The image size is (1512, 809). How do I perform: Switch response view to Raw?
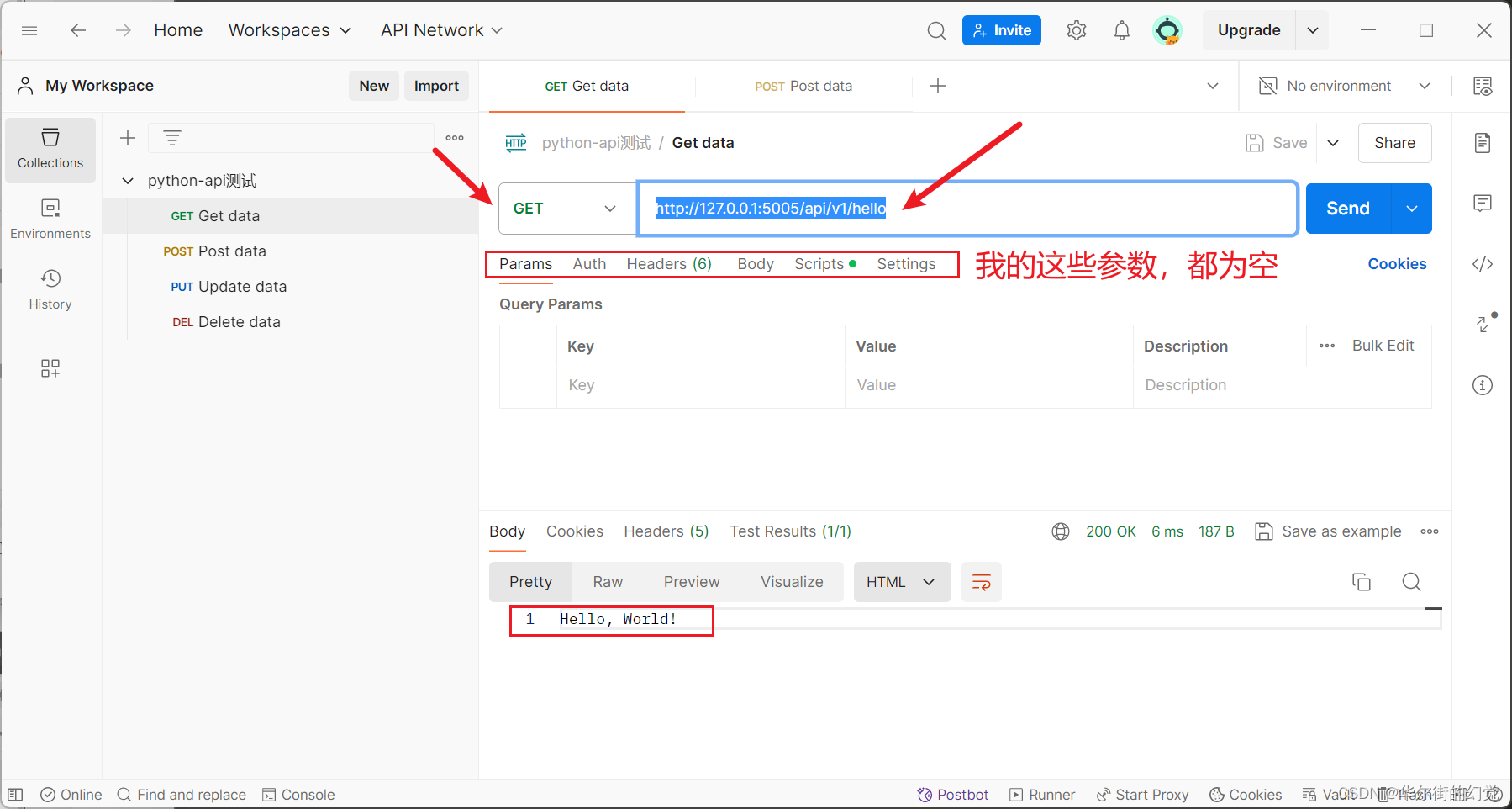tap(608, 582)
